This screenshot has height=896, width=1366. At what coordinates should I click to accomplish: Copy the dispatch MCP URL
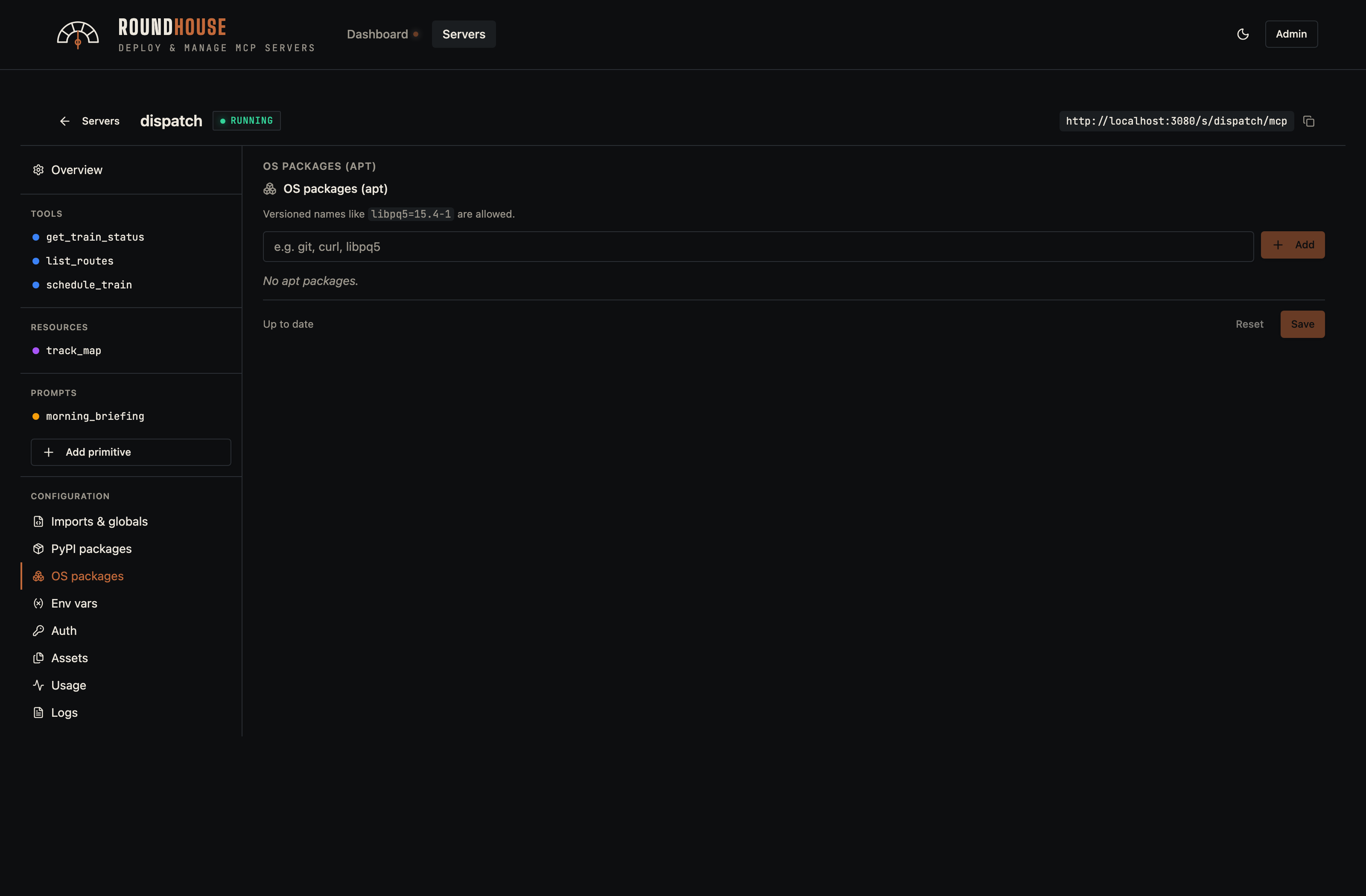pyautogui.click(x=1309, y=121)
